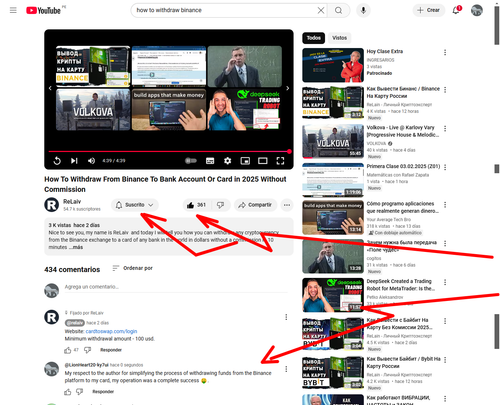
Task: Go to YouTube home via logo
Action: tap(43, 10)
